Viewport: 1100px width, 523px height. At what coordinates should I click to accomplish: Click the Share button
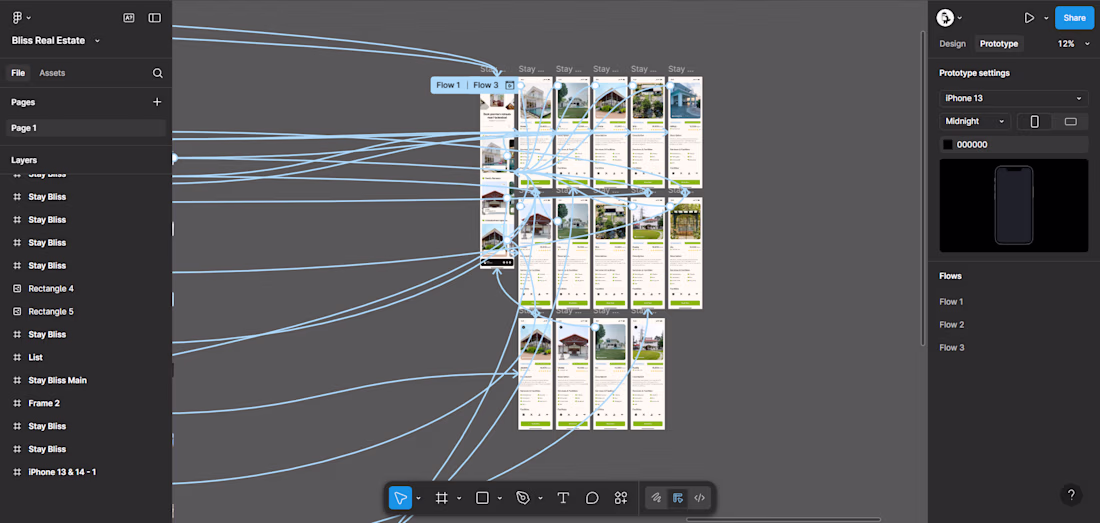coord(1074,18)
